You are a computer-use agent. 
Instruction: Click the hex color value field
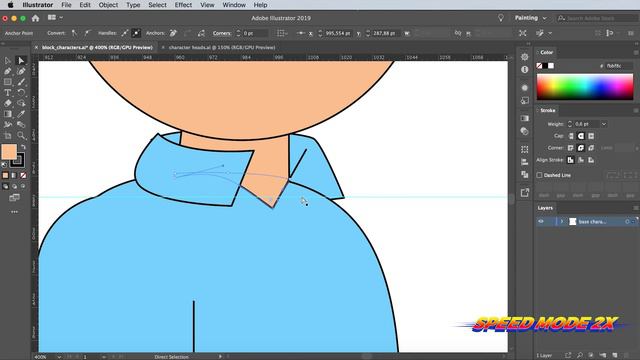pyautogui.click(x=619, y=66)
